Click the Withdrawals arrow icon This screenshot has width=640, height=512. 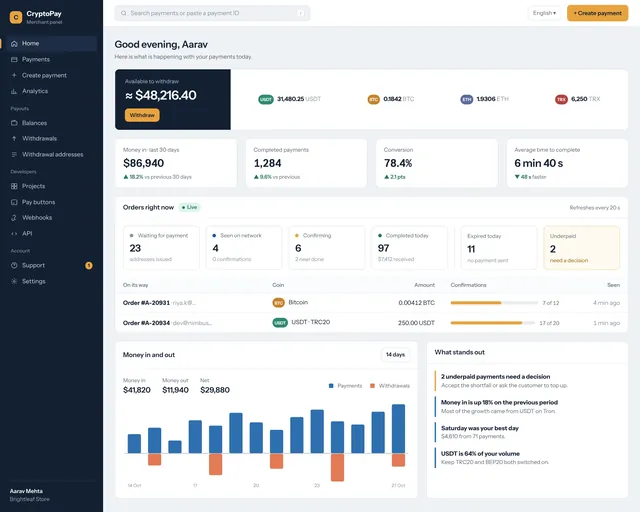(x=14, y=138)
